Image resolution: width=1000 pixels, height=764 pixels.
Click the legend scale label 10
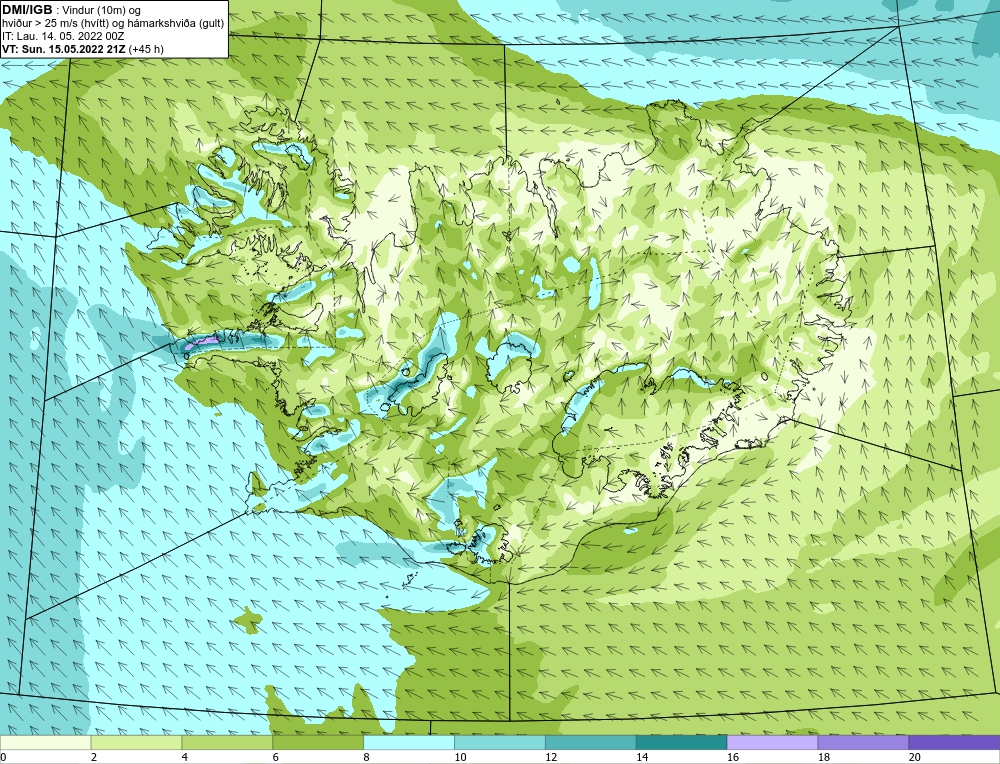[460, 757]
